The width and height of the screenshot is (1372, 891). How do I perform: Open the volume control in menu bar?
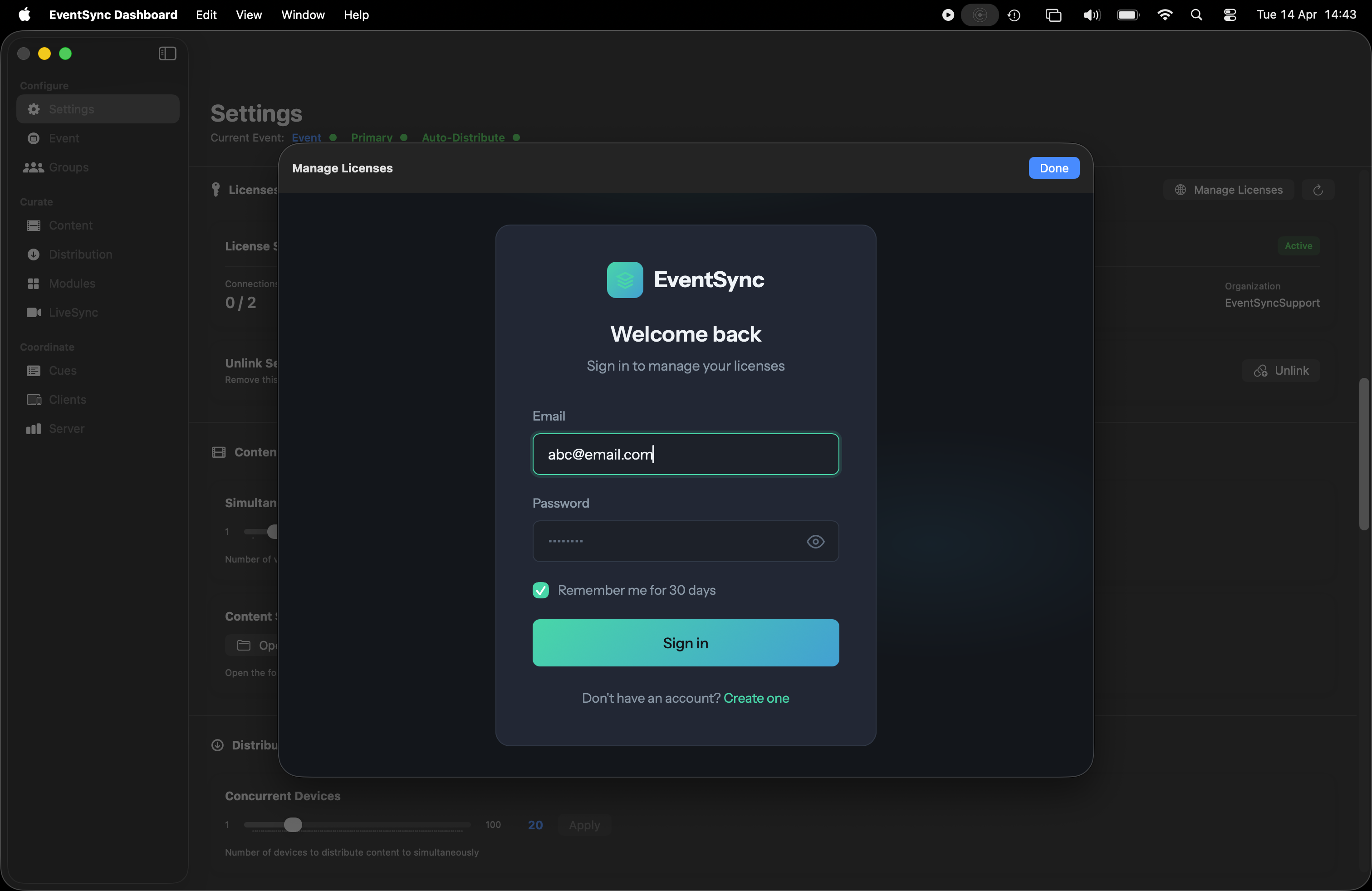click(x=1091, y=15)
